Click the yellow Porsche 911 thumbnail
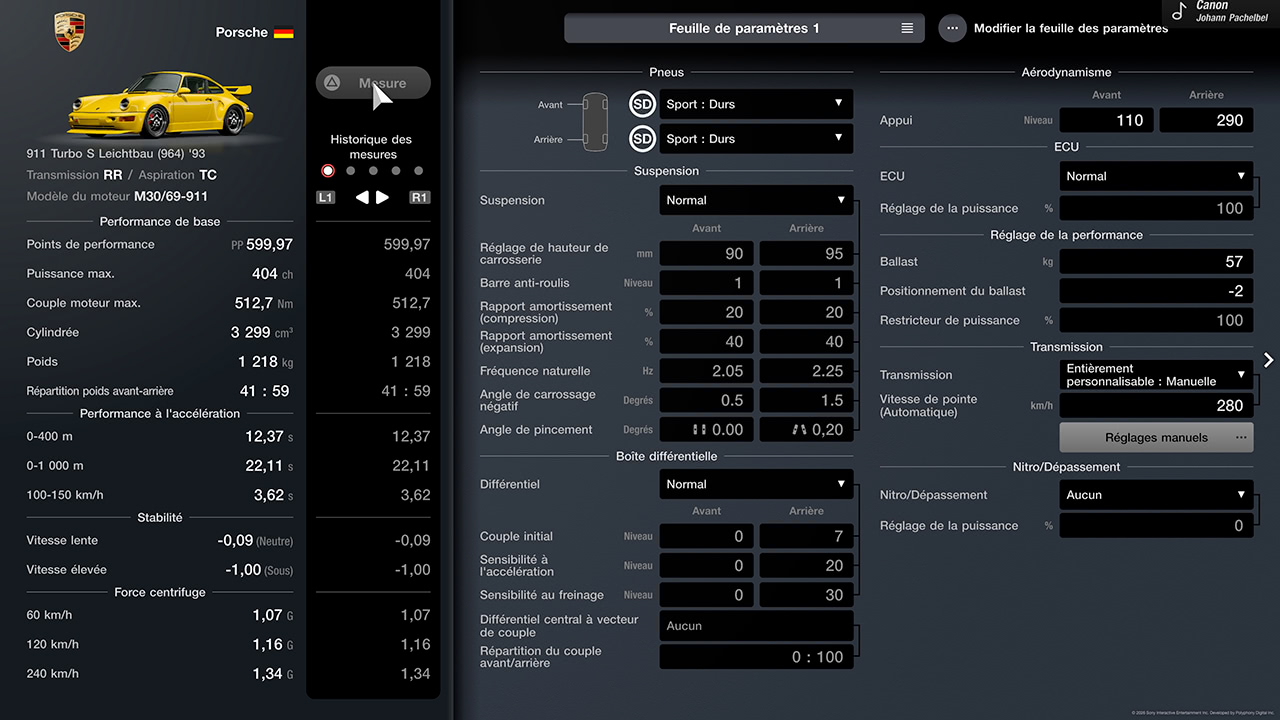This screenshot has width=1280, height=720. [x=160, y=103]
